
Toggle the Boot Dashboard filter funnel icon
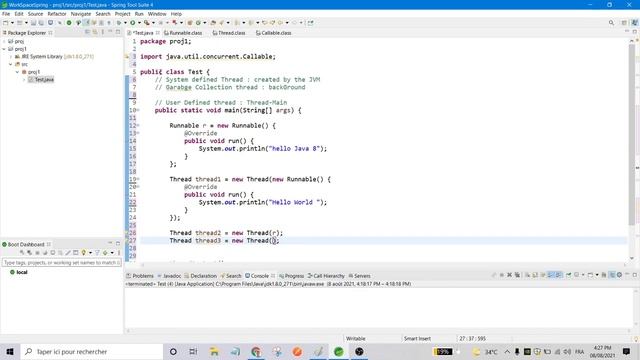(97, 253)
